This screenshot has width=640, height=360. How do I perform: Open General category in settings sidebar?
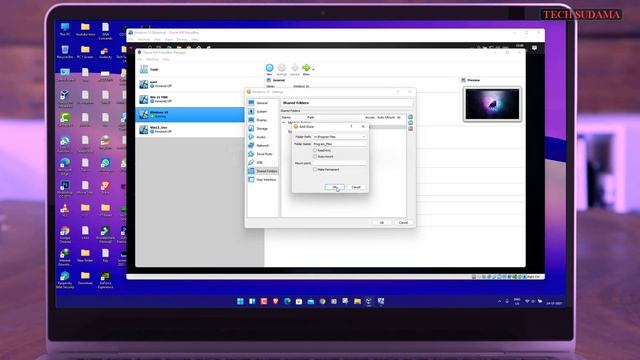pos(262,103)
